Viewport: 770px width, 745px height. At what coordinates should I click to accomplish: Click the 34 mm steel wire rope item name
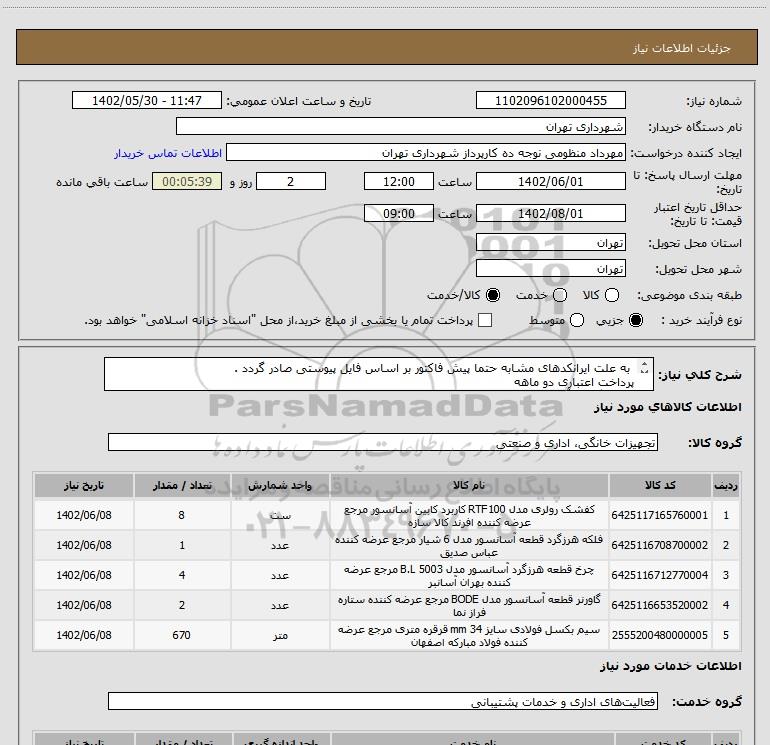pyautogui.click(x=469, y=635)
